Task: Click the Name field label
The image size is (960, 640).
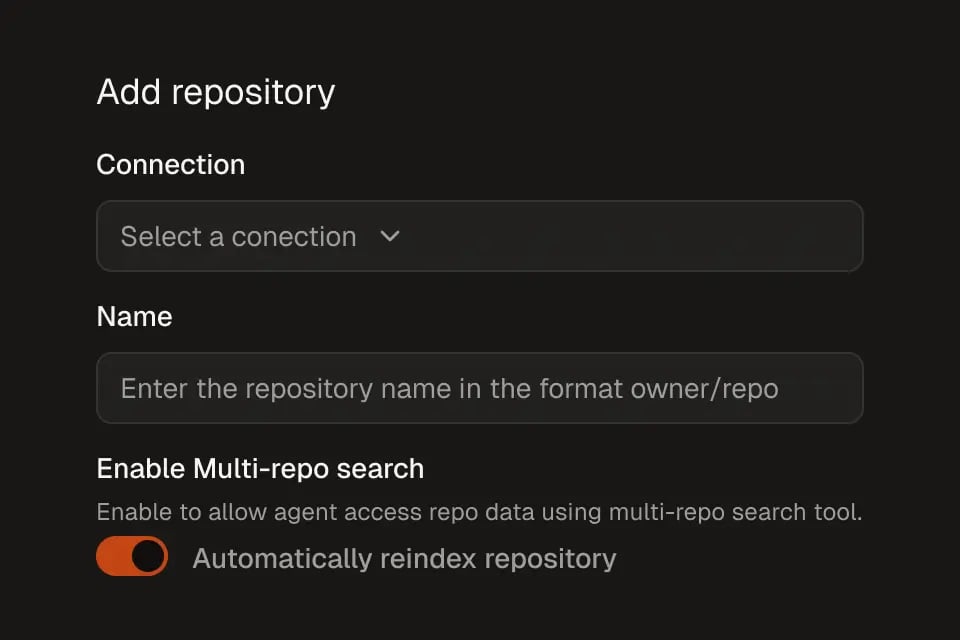Action: [x=134, y=317]
